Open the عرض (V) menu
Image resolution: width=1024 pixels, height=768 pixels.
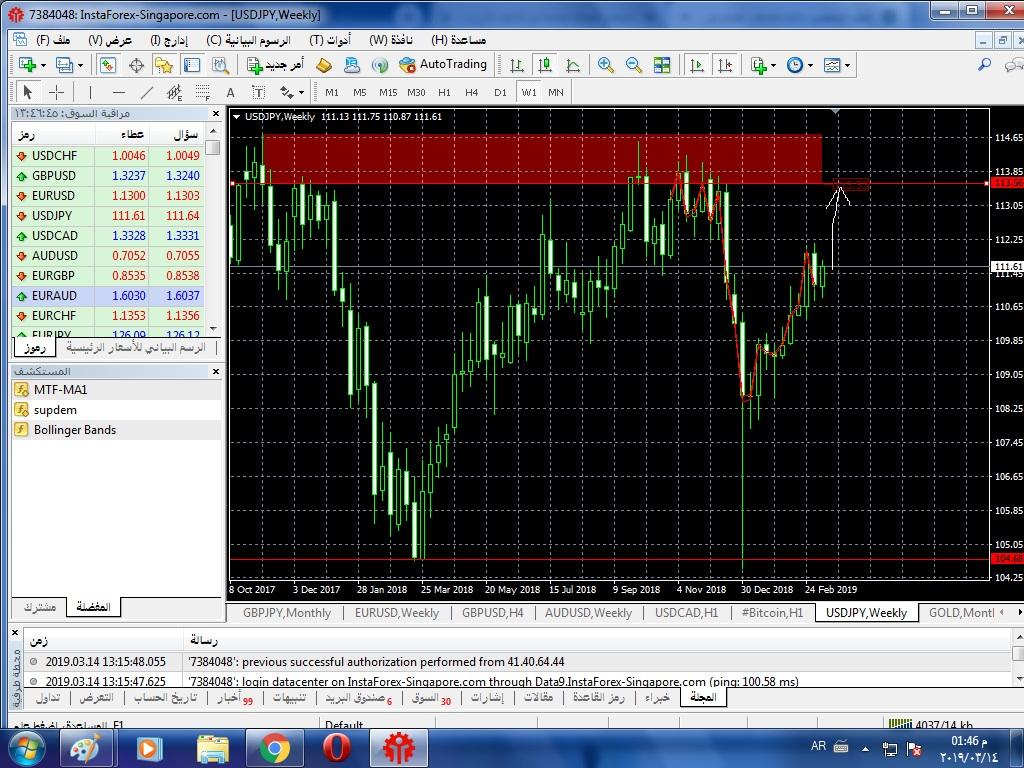[110, 40]
